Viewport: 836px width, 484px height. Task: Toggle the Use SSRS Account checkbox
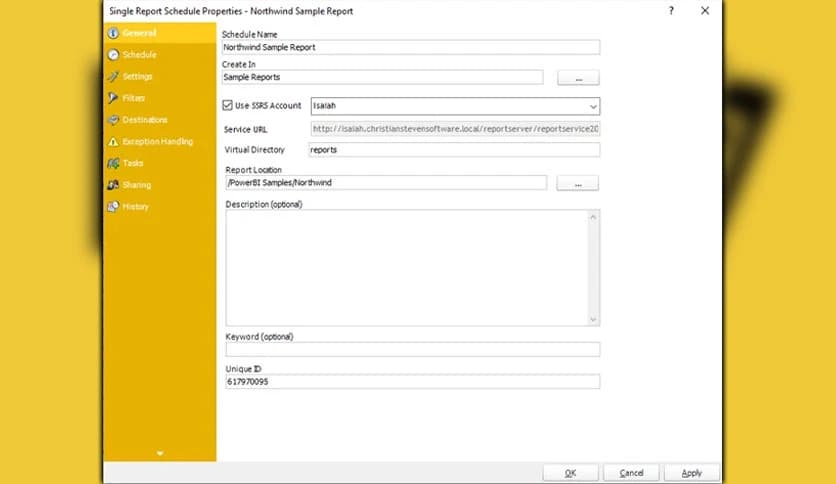coord(228,105)
